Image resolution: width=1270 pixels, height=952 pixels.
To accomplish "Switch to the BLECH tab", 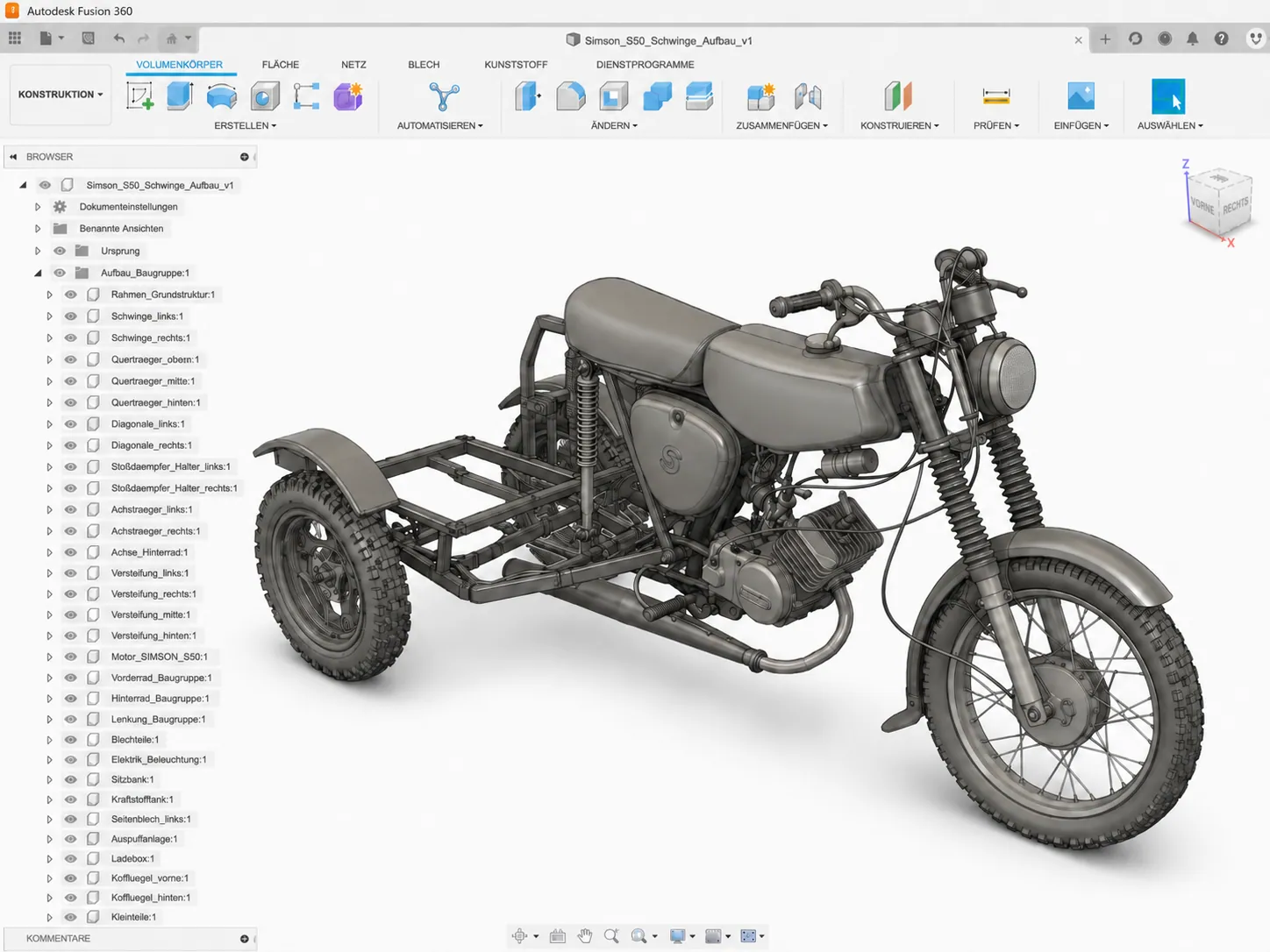I will [424, 65].
